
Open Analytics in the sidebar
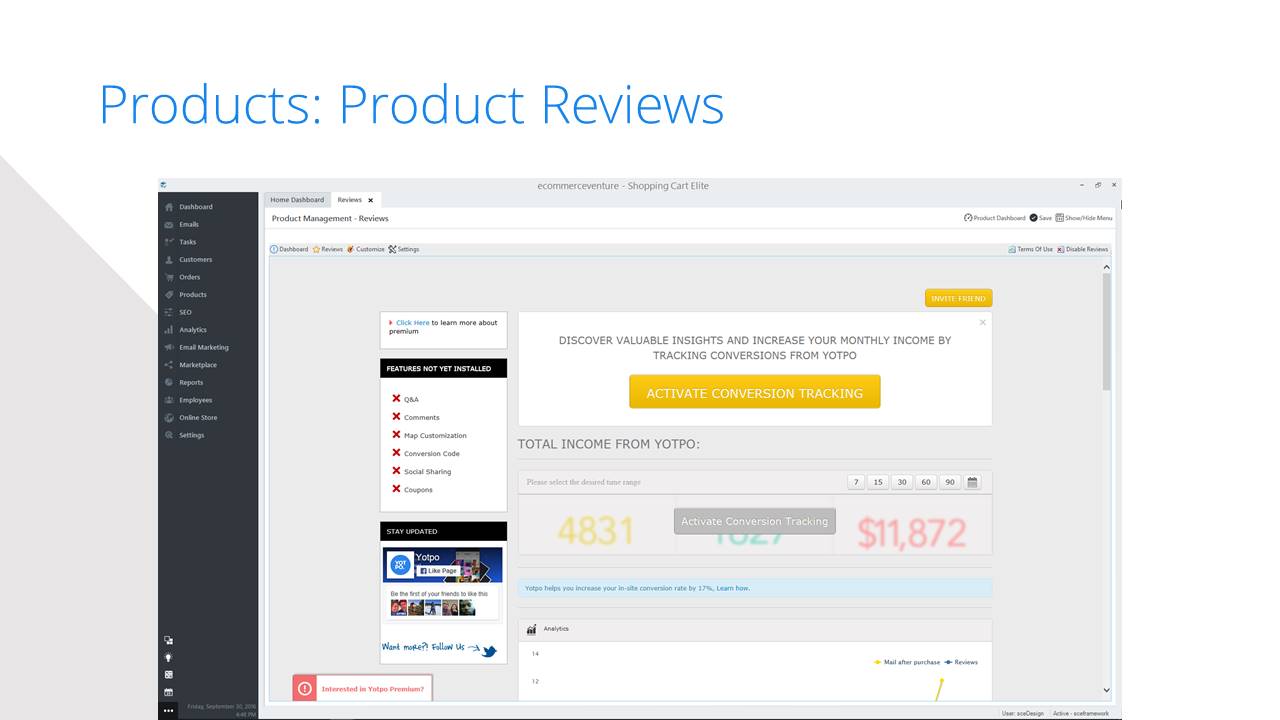[193, 330]
